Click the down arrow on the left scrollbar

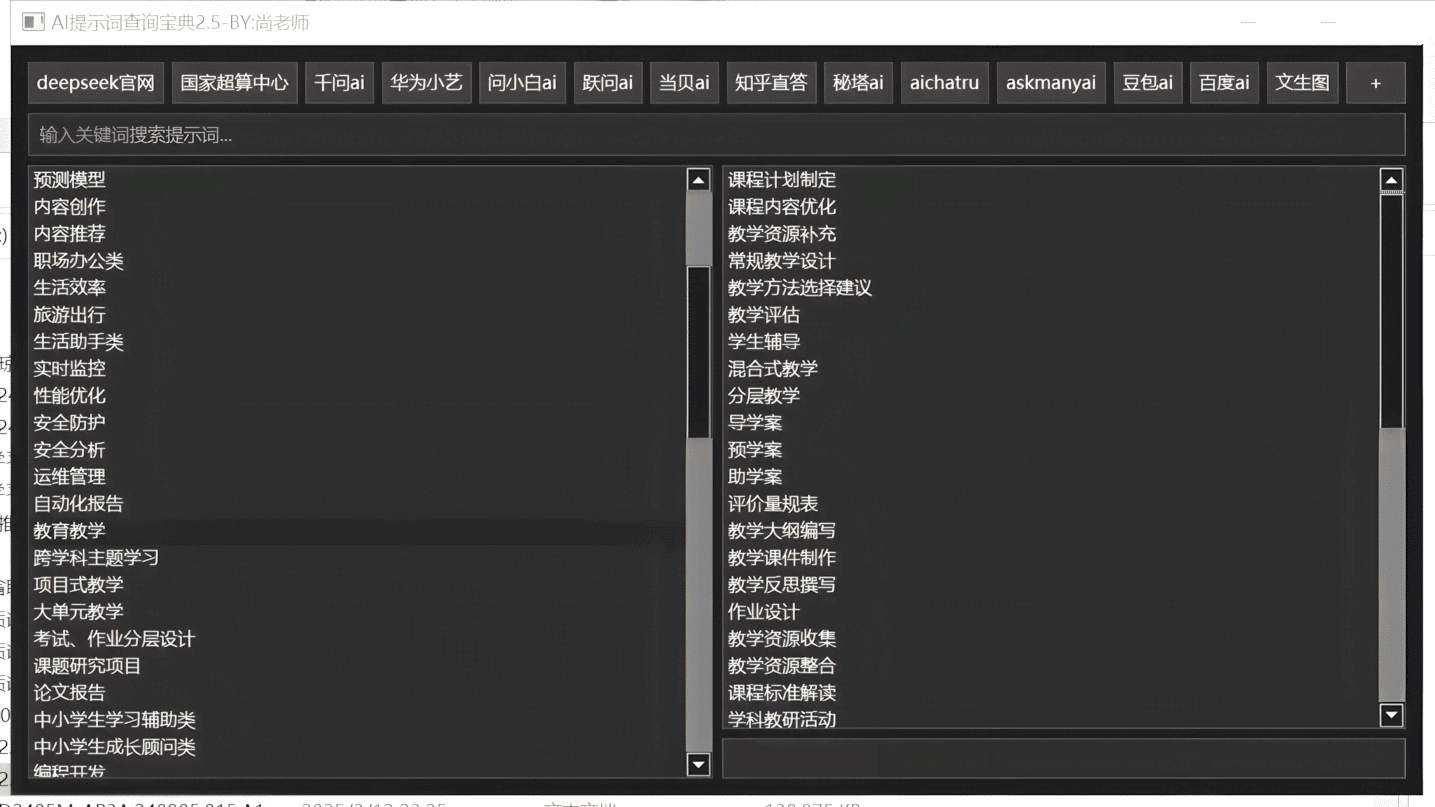click(697, 764)
